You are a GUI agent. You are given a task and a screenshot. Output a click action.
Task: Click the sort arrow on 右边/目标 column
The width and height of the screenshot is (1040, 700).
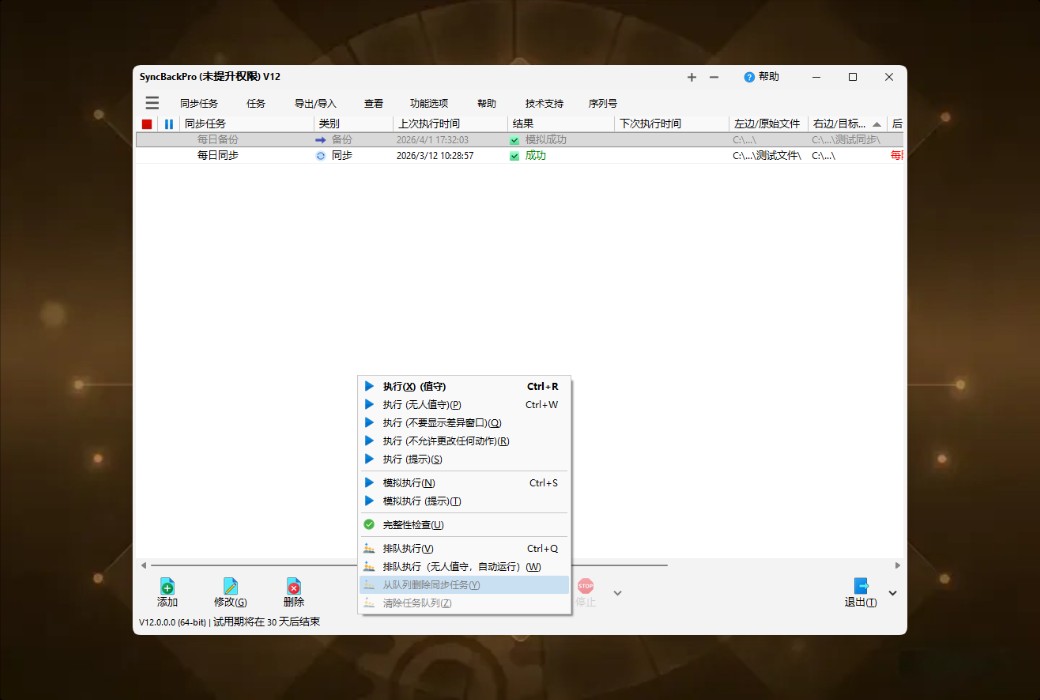(x=876, y=124)
